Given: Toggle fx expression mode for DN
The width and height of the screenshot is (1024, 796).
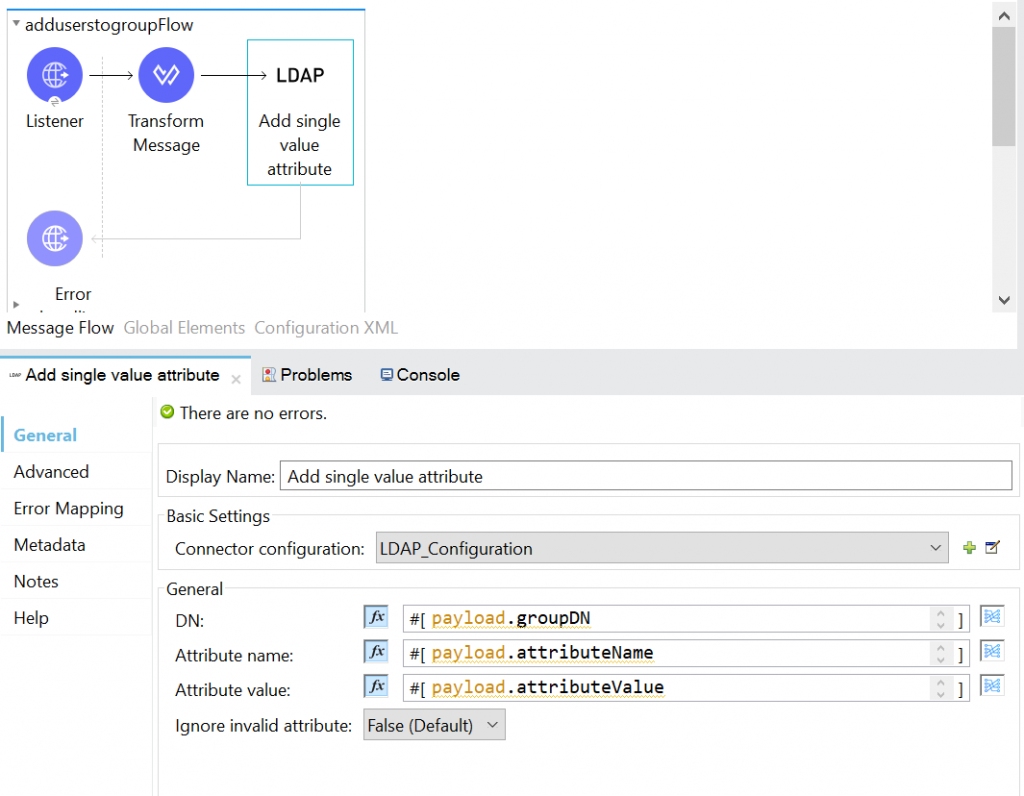Looking at the screenshot, I should tap(377, 618).
